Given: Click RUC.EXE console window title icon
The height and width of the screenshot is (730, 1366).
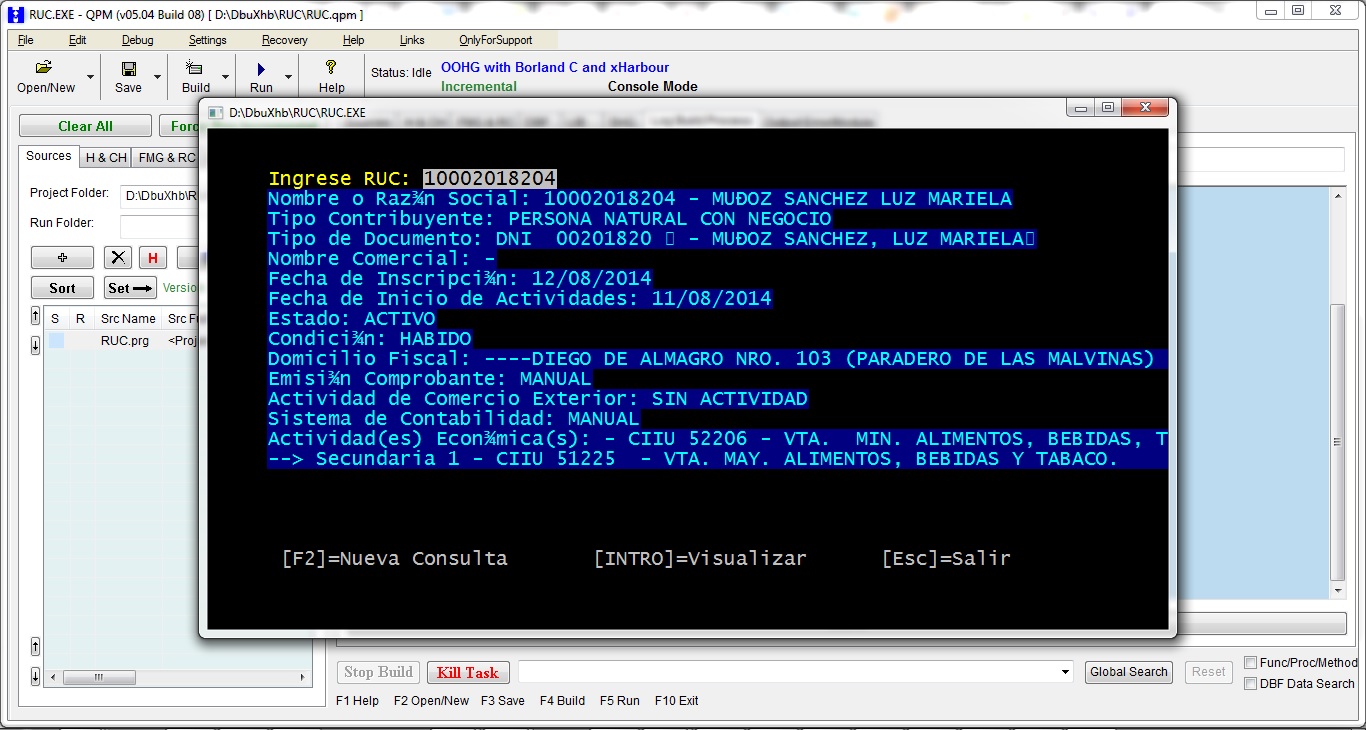Looking at the screenshot, I should point(216,113).
